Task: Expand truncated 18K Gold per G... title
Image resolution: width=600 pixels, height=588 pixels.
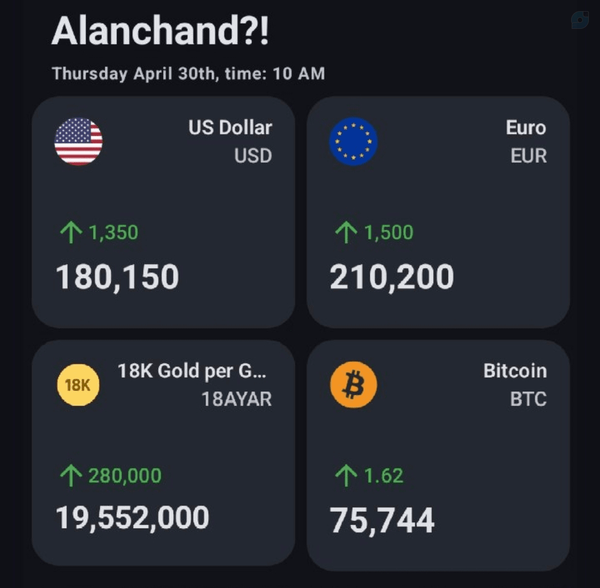Action: [x=192, y=371]
